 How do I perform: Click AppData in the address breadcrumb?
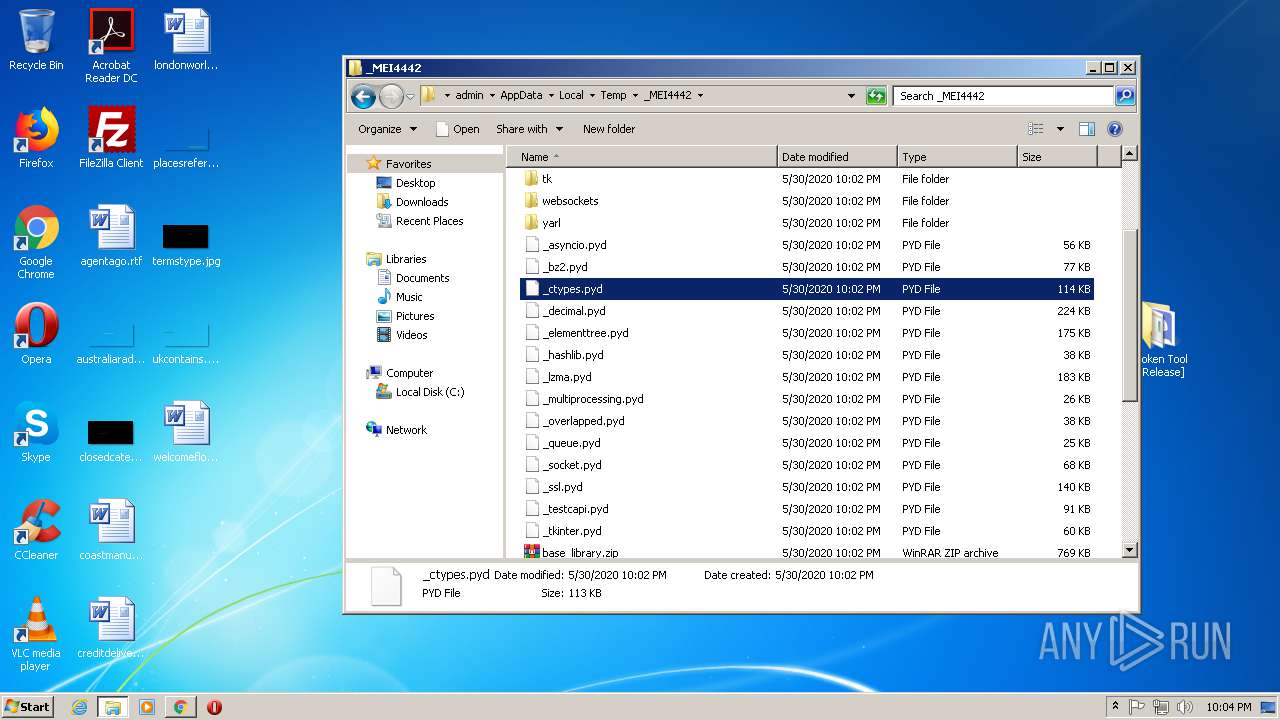point(521,96)
